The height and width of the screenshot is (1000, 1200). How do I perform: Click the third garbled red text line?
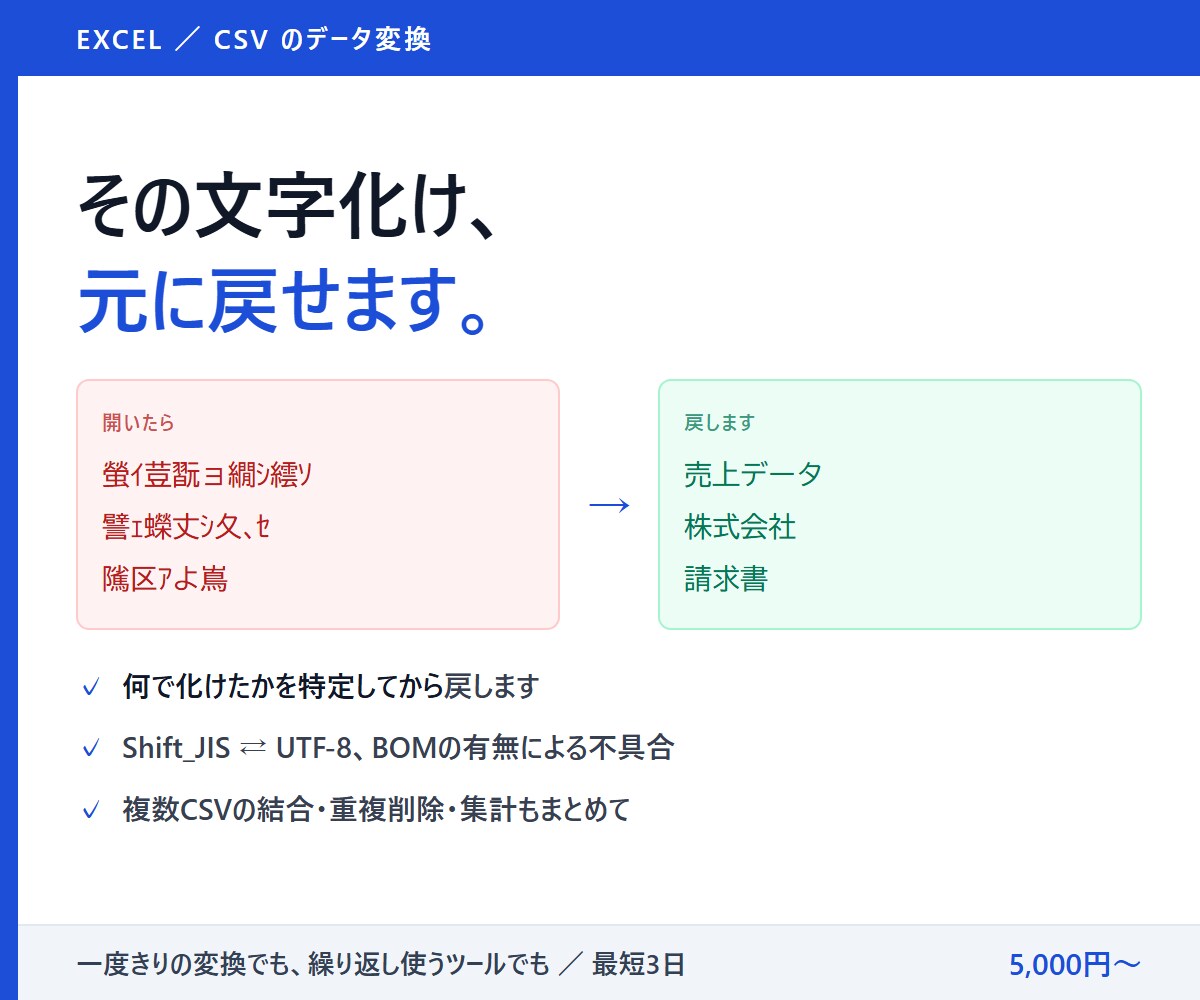click(x=166, y=578)
